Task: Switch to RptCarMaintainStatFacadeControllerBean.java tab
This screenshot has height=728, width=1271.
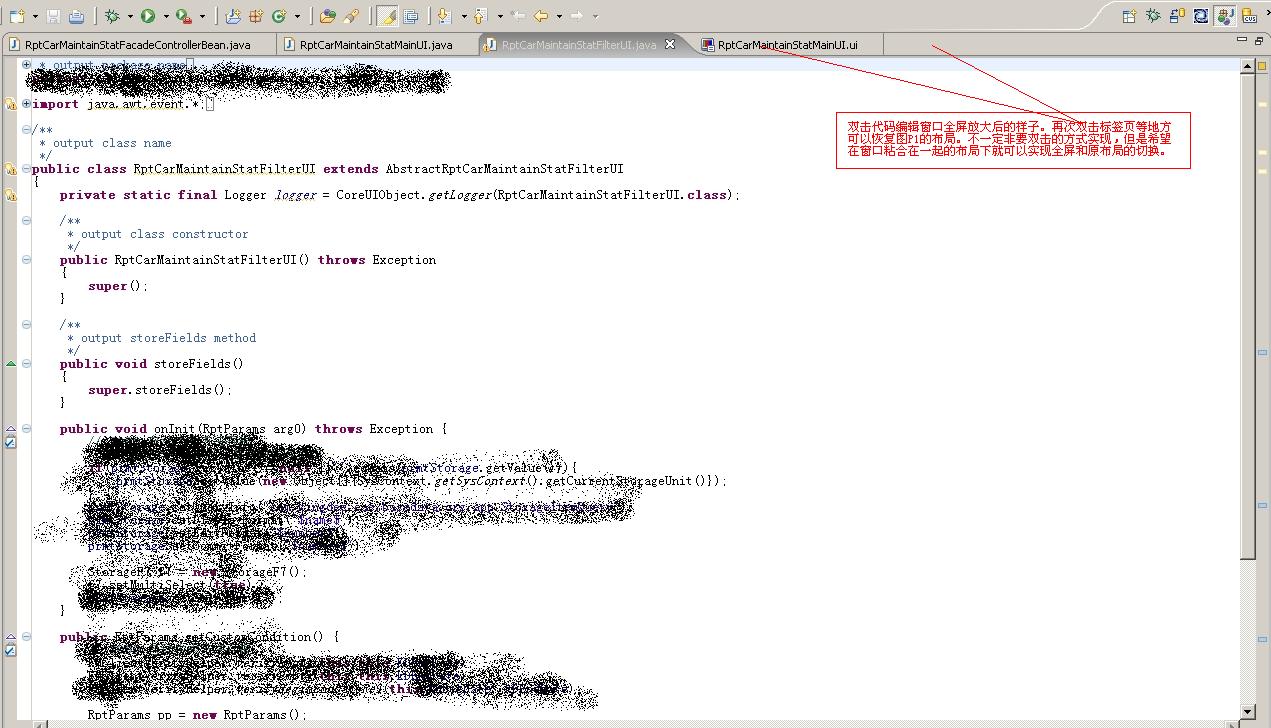Action: point(137,45)
